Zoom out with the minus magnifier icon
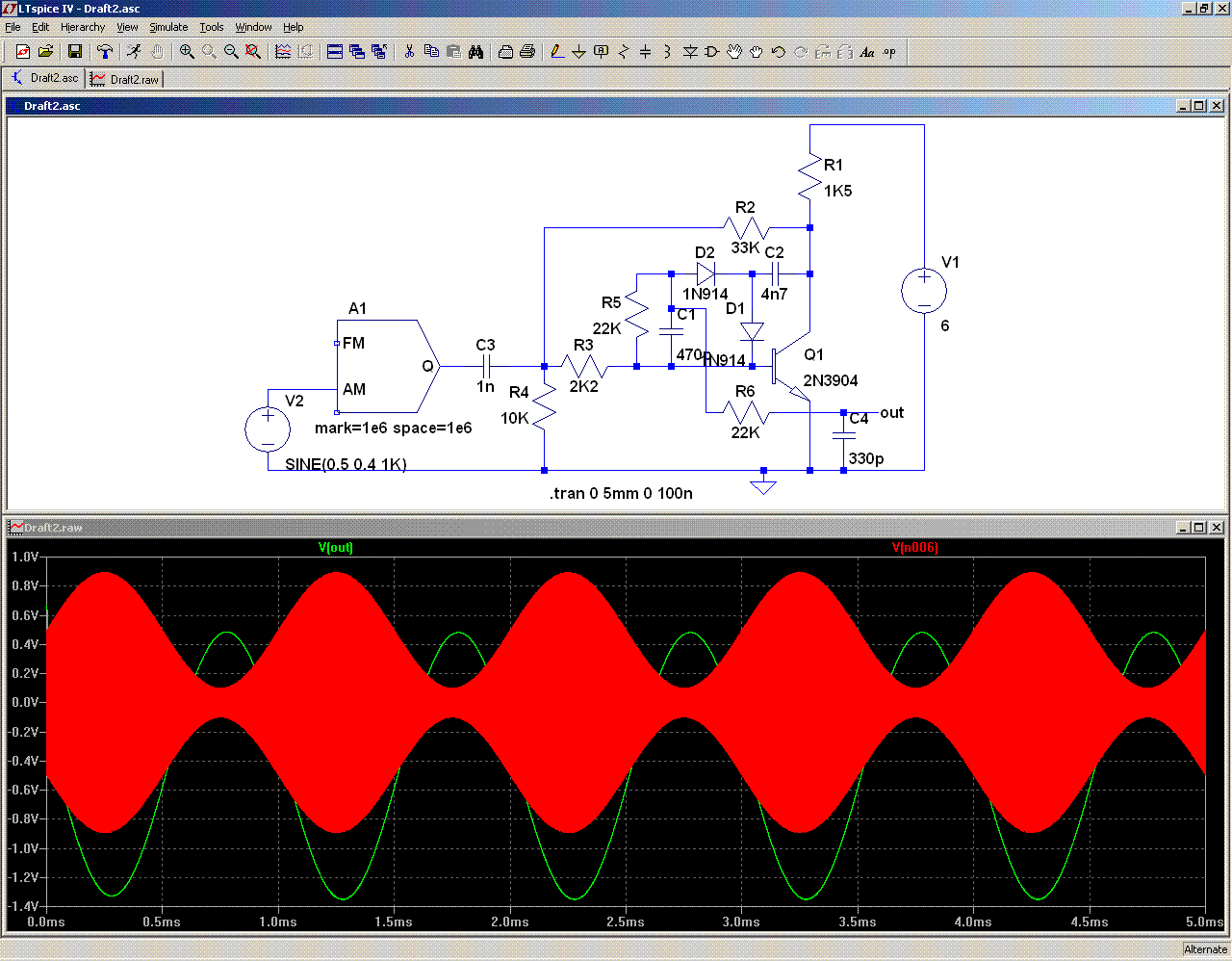1232x961 pixels. pos(231,52)
